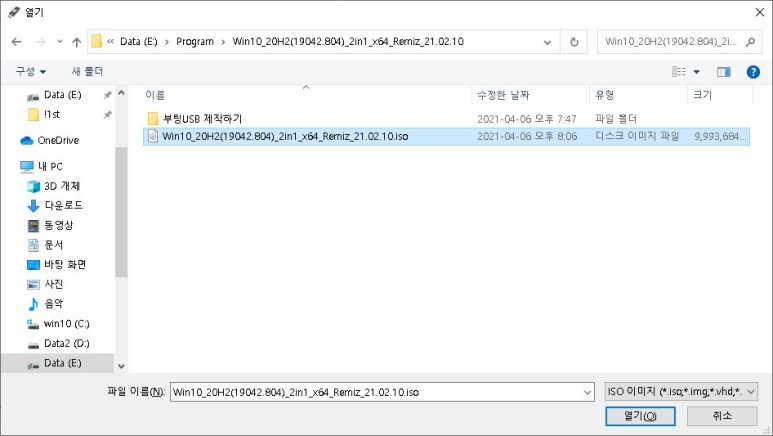Screen dimensions: 773x436
Task: Click the date 2021-04-06 오후 7:47 cell
Action: [x=527, y=118]
